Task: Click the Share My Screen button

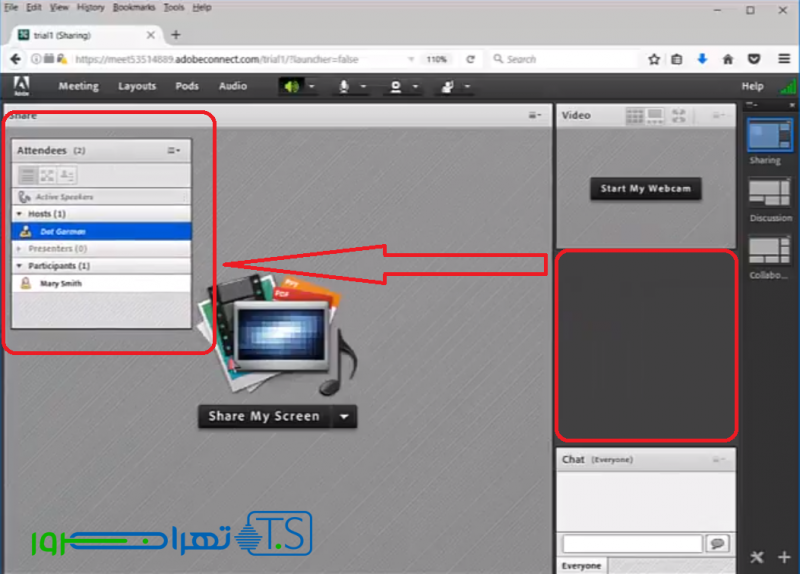Action: (x=264, y=417)
